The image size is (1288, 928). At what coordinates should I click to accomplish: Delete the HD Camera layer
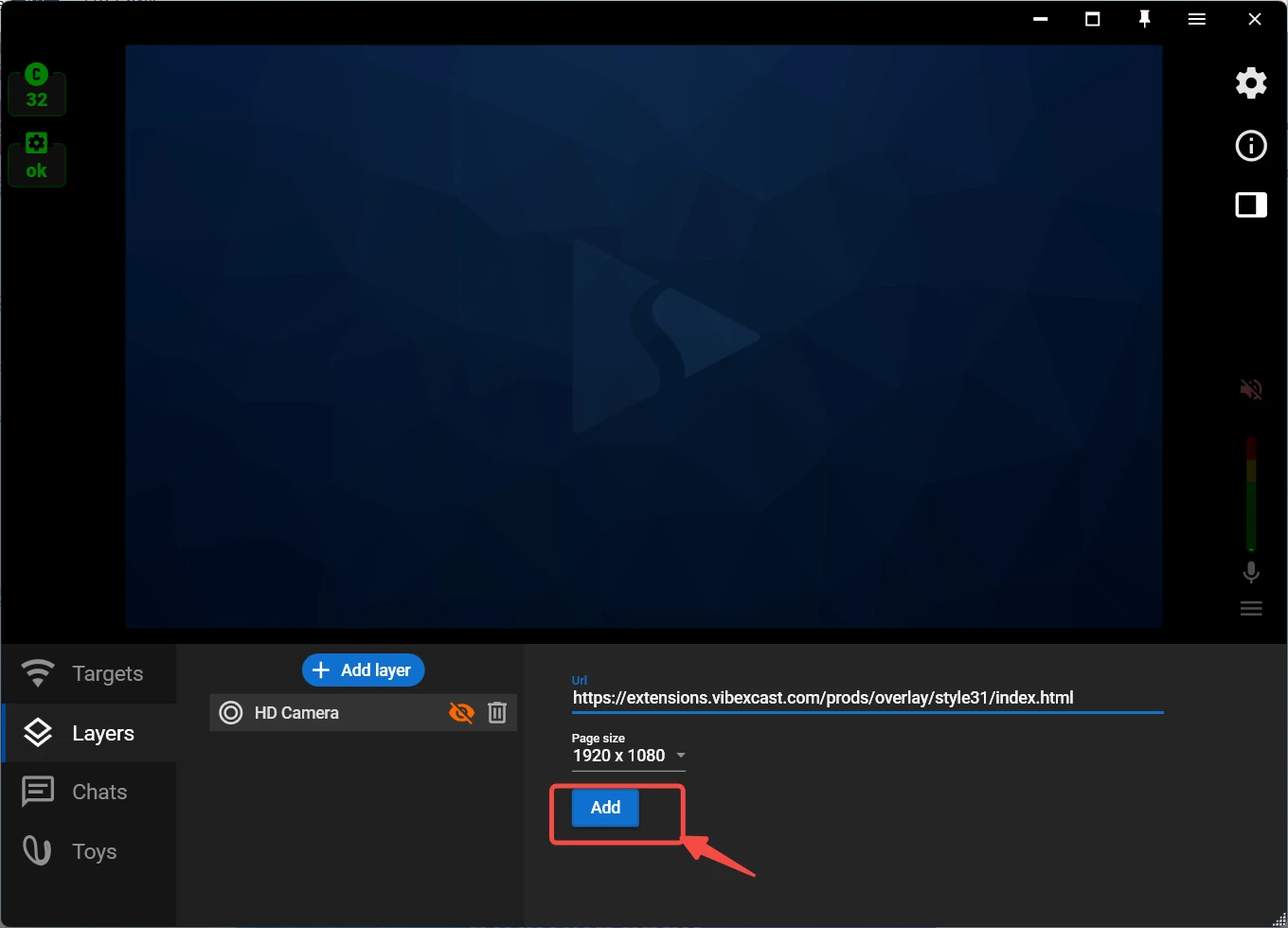pyautogui.click(x=497, y=713)
